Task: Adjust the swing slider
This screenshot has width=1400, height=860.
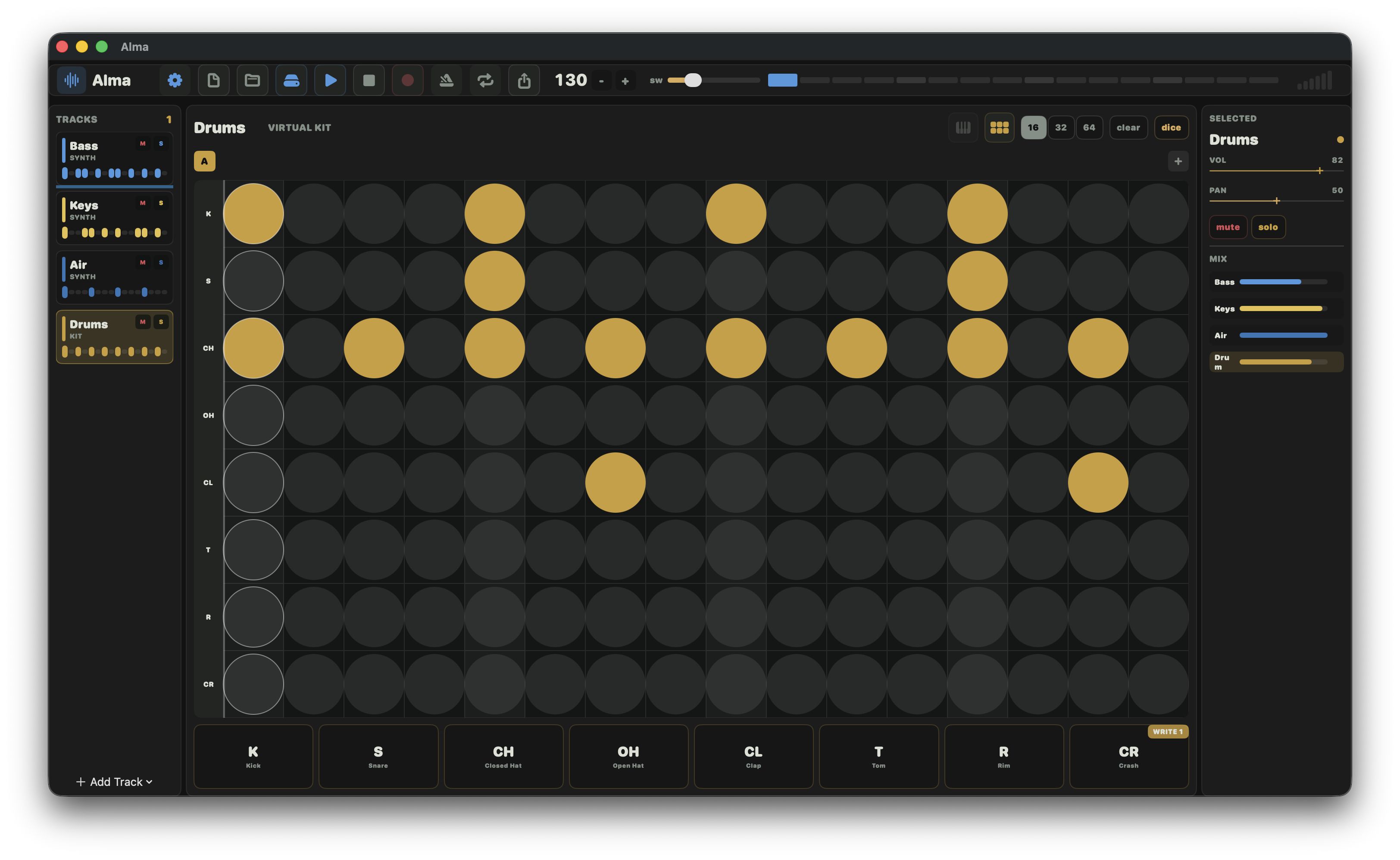Action: pyautogui.click(x=694, y=81)
